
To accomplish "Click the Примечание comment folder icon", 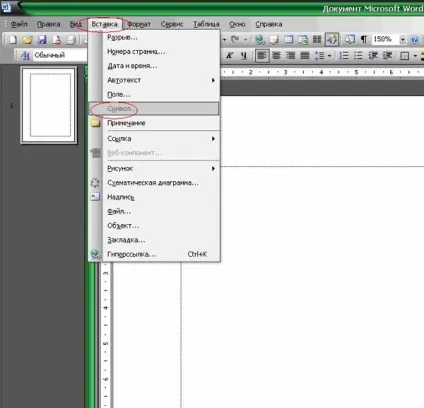I will point(95,123).
